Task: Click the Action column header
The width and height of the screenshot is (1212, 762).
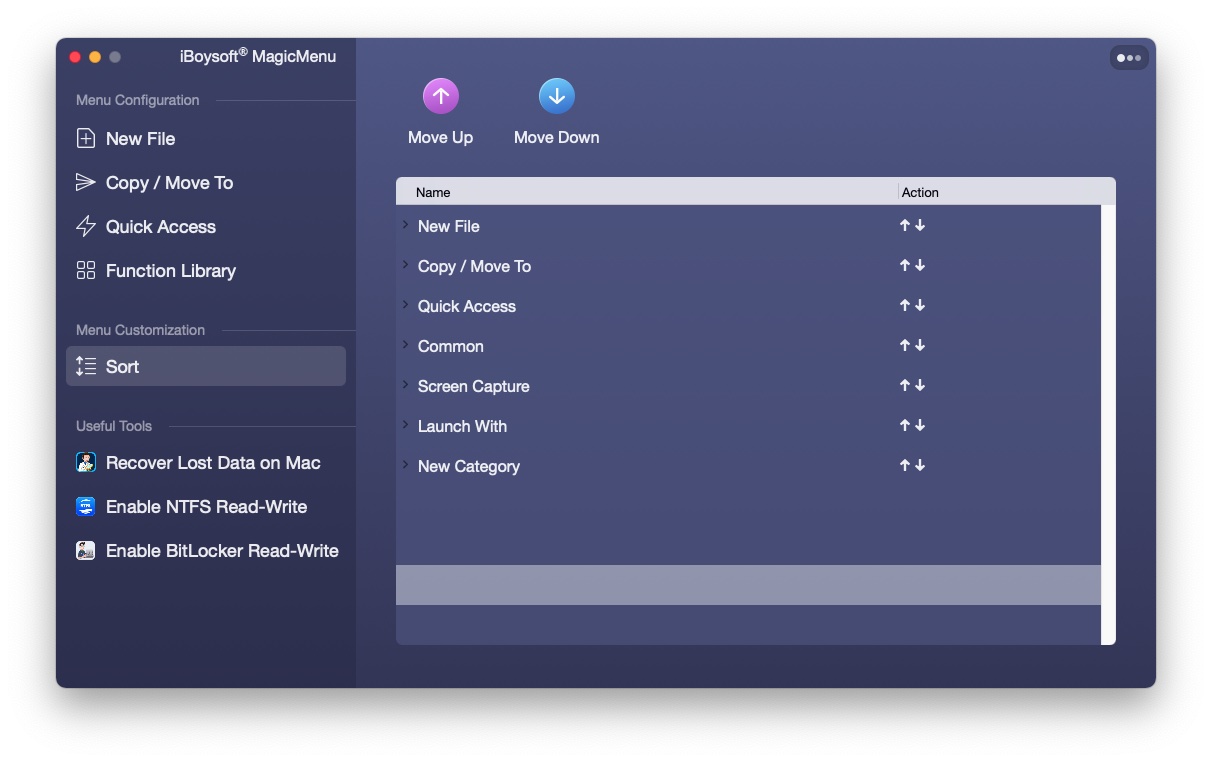Action: pyautogui.click(x=920, y=192)
